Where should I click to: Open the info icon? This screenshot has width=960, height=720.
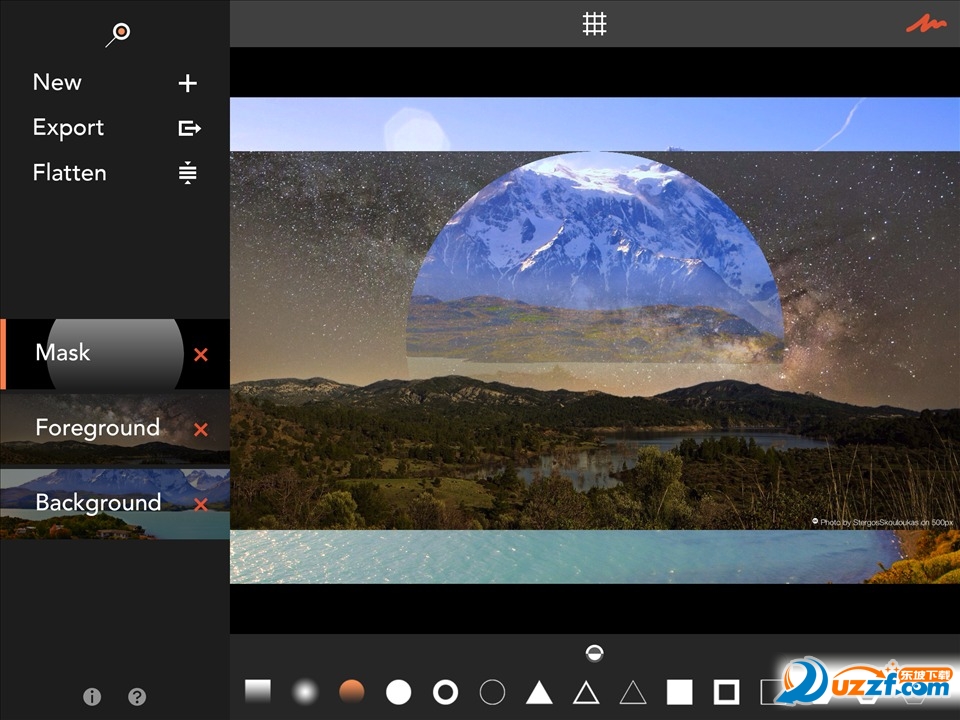92,697
